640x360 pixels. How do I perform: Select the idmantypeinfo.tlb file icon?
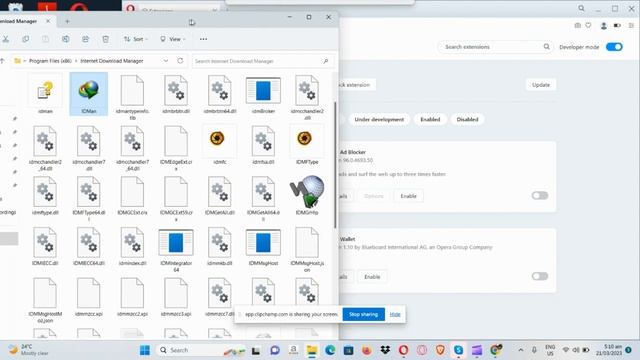tap(132, 90)
